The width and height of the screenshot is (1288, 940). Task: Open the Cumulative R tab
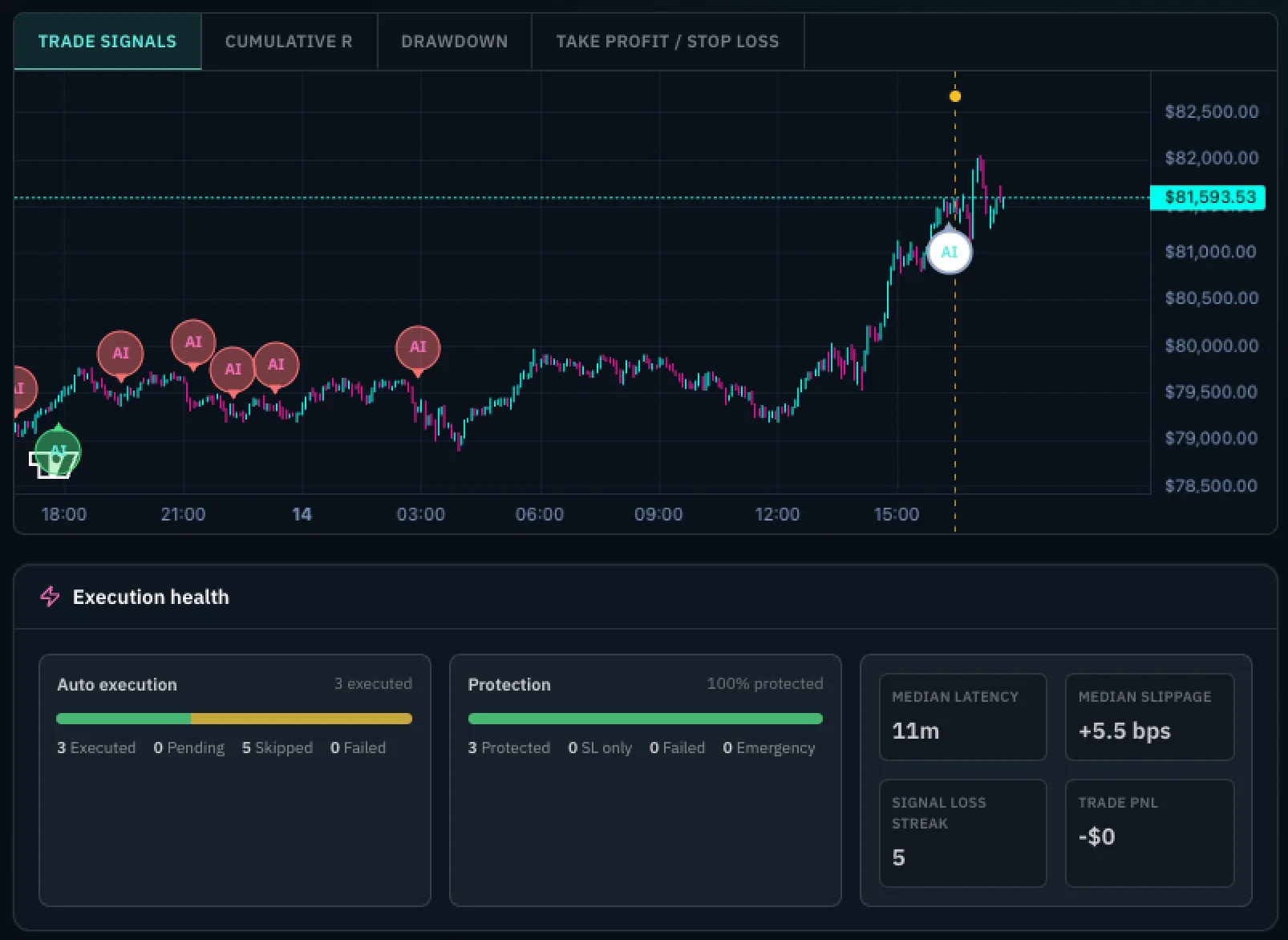click(x=289, y=42)
